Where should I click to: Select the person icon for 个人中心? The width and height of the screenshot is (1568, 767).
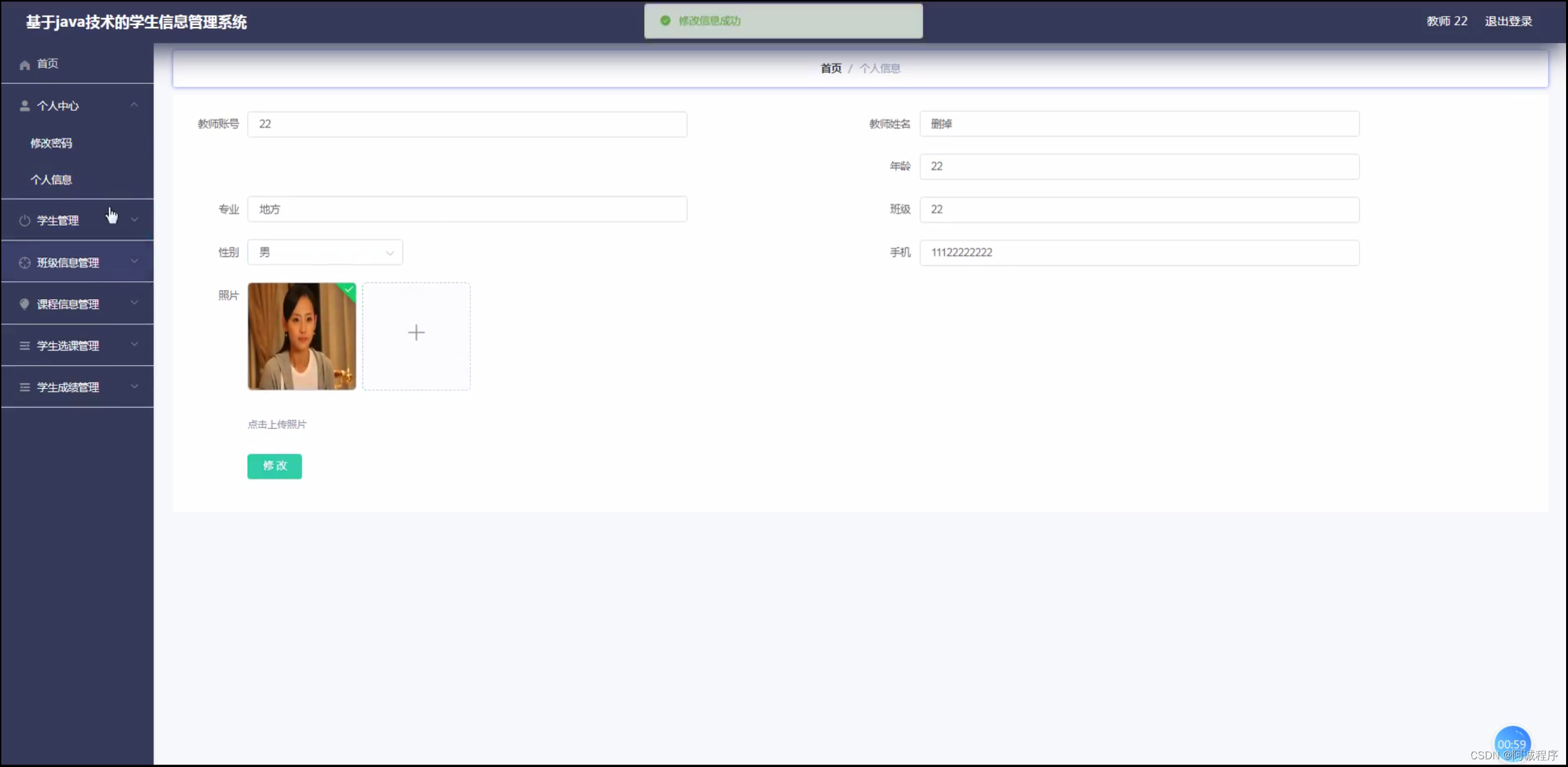(24, 105)
